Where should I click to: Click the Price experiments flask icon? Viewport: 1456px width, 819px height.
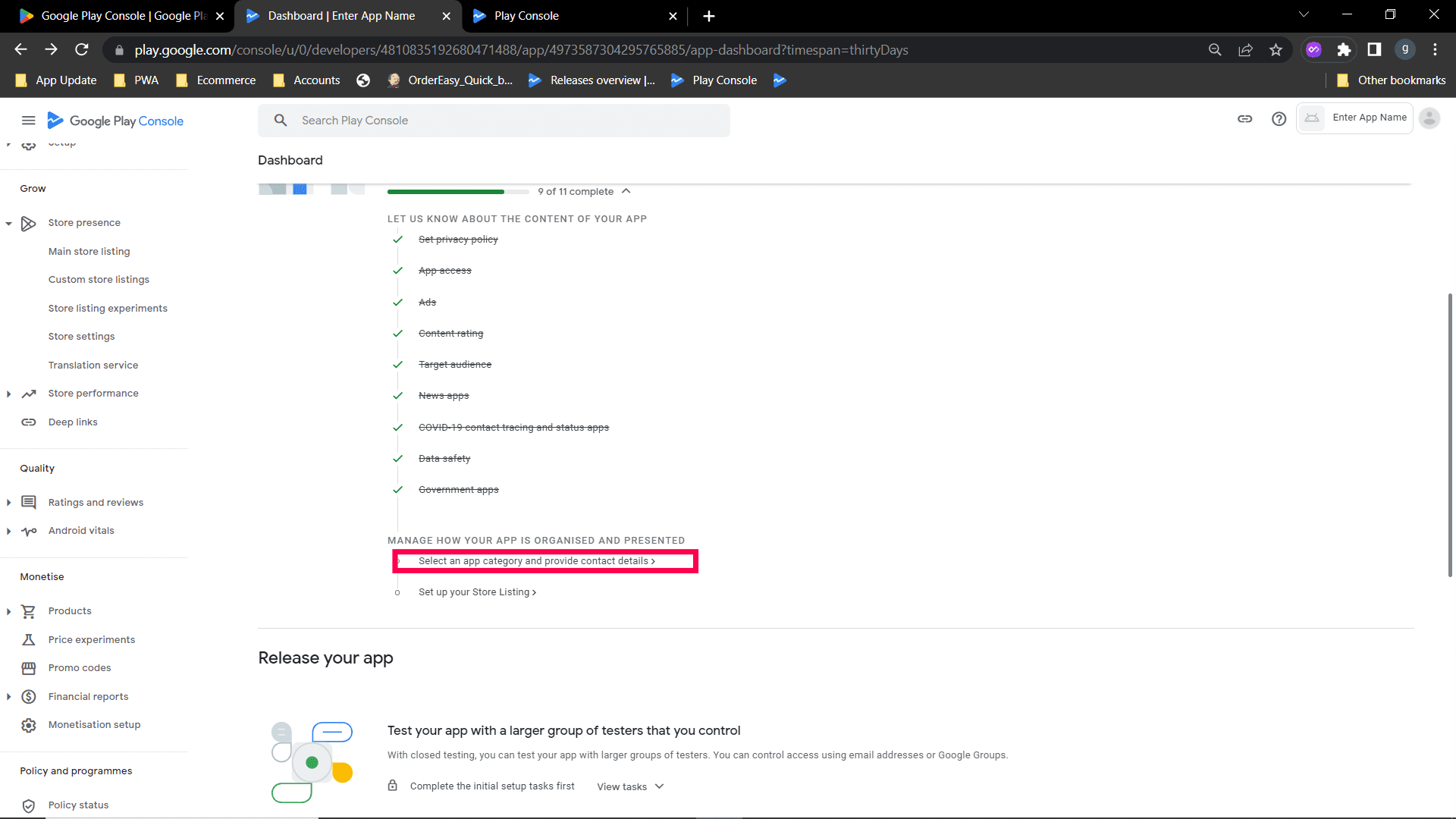point(29,640)
